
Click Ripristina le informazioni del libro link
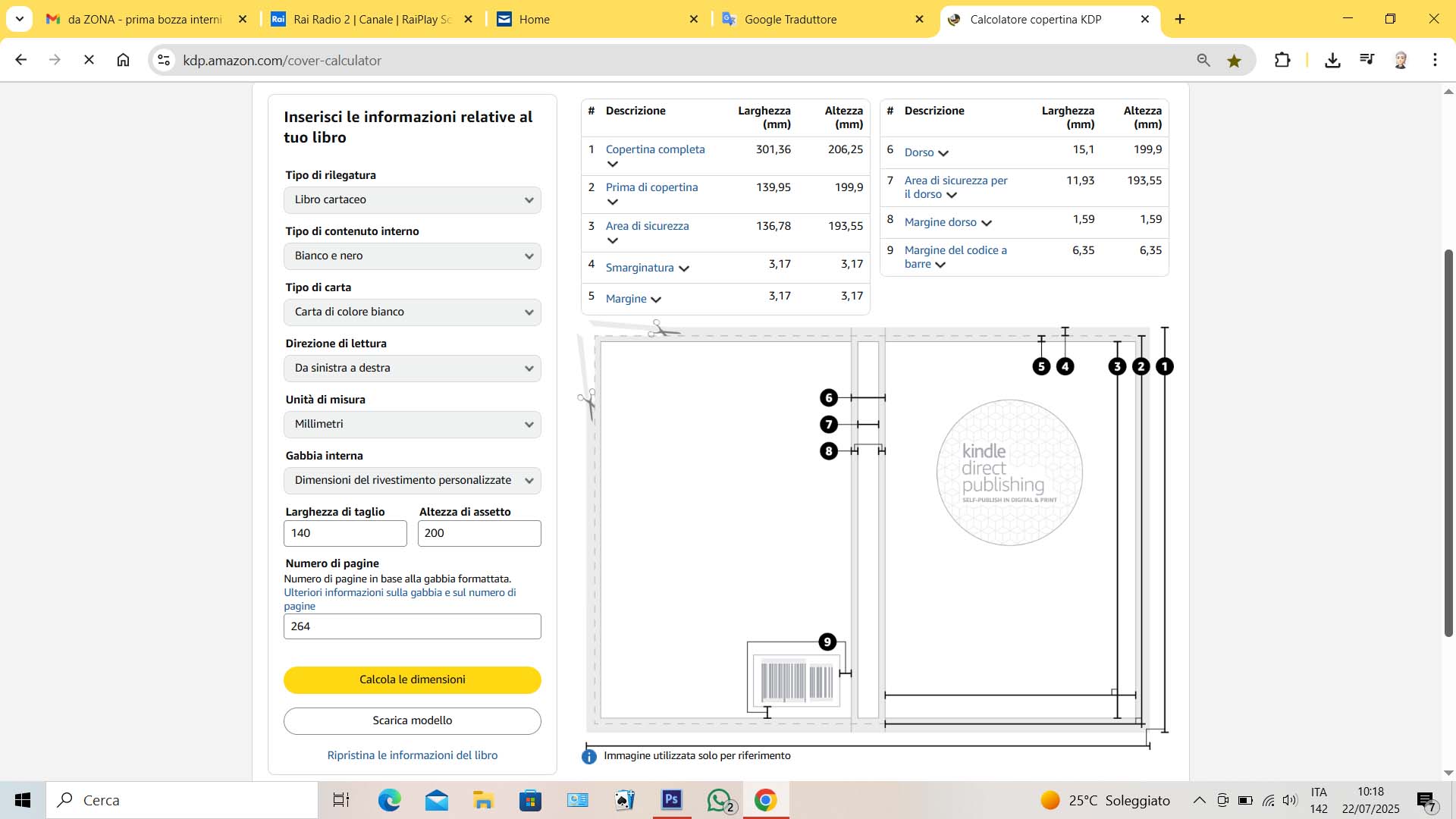pyautogui.click(x=412, y=755)
